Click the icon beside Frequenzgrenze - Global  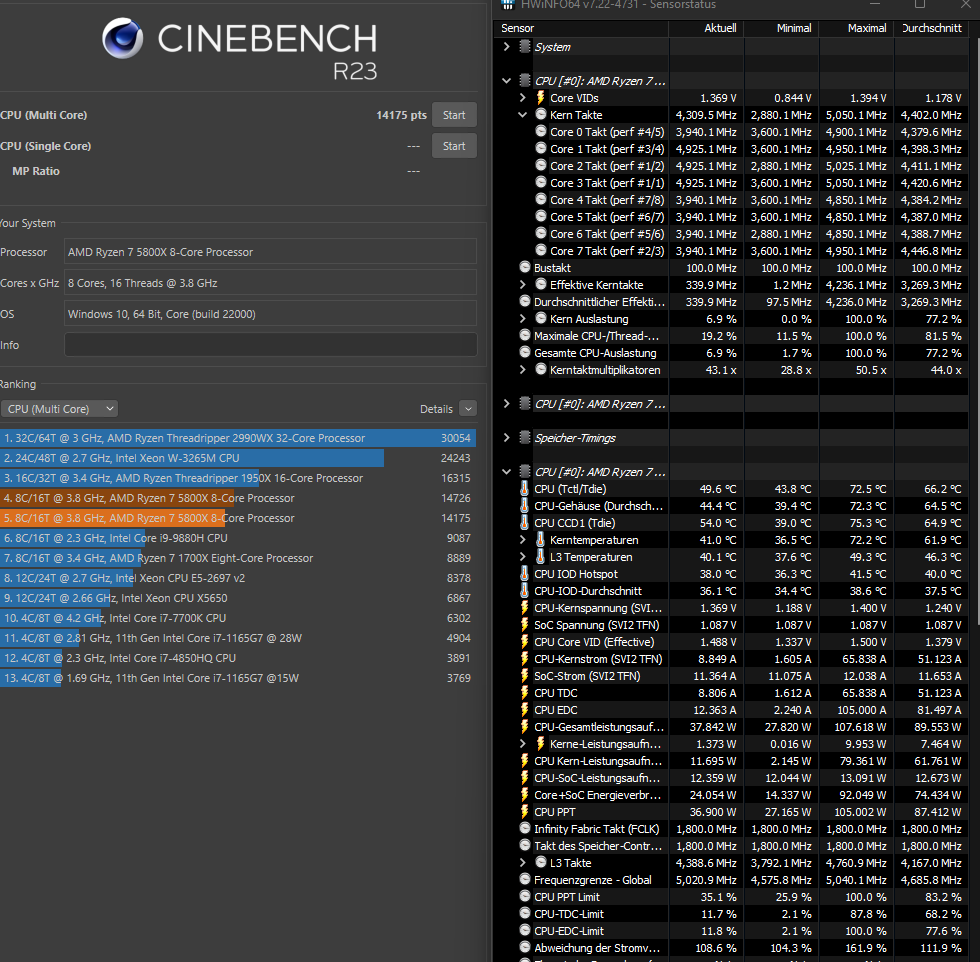click(525, 879)
